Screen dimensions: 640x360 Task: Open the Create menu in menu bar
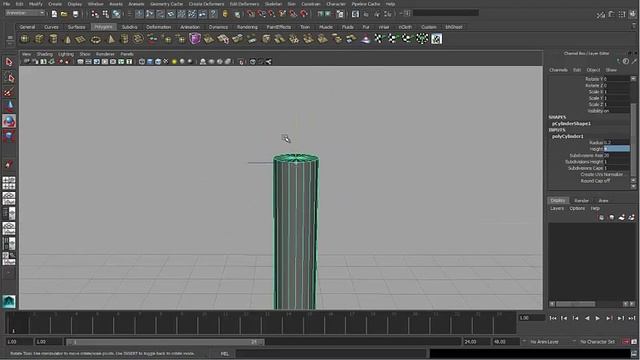point(55,4)
